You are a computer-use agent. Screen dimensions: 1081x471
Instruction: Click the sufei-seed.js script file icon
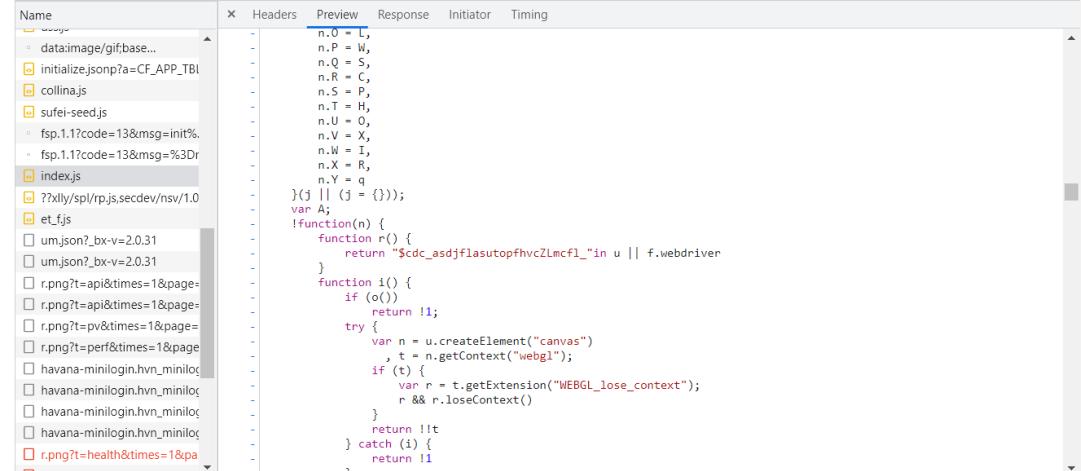click(28, 112)
